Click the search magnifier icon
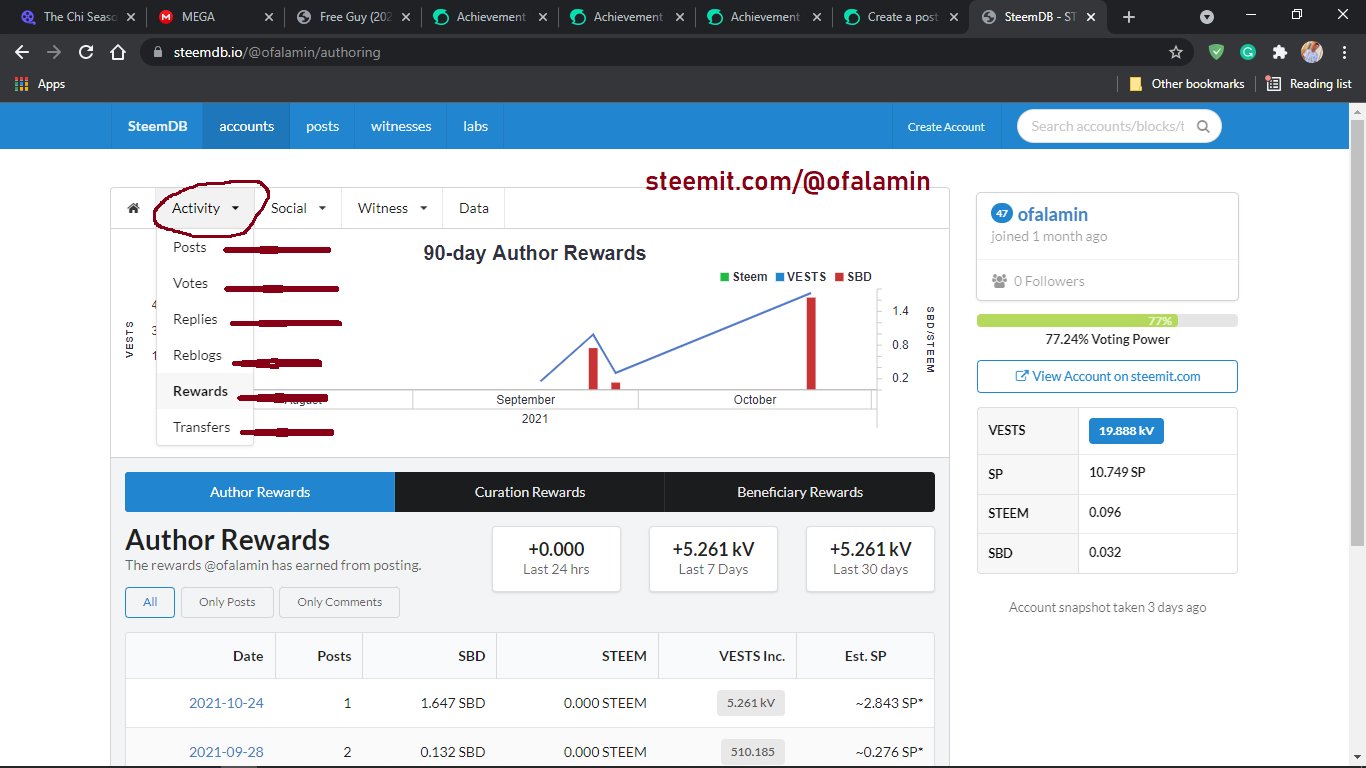1366x768 pixels. (1203, 126)
